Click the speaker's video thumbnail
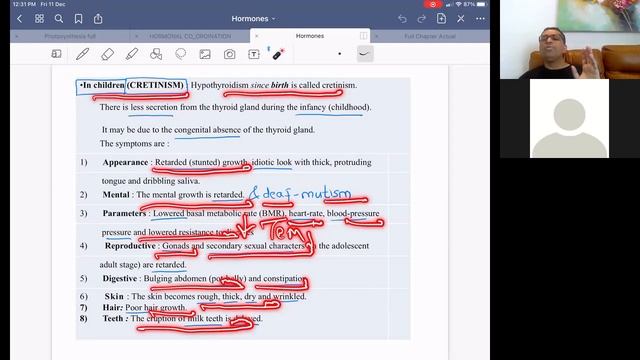 570,39
